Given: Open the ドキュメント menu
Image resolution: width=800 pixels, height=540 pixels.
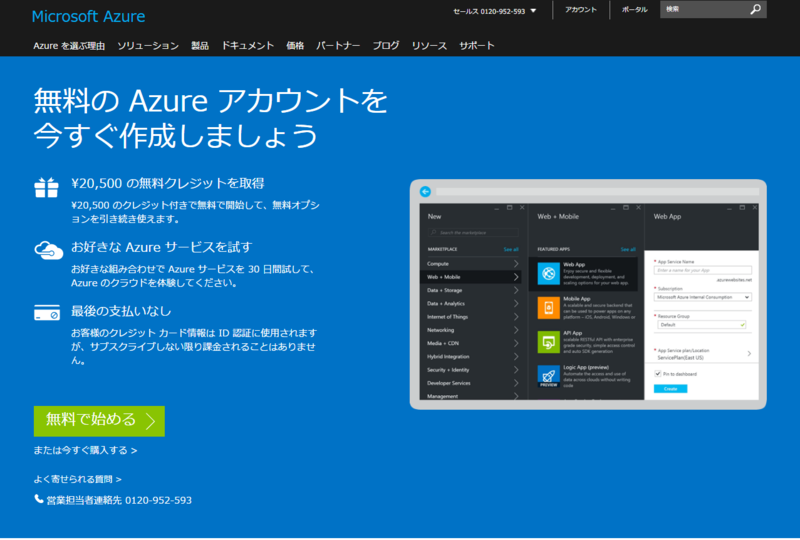Looking at the screenshot, I should click(247, 46).
